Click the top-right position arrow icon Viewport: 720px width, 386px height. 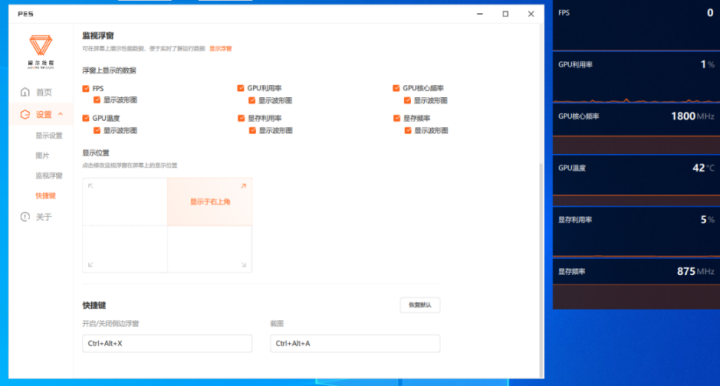pos(243,186)
